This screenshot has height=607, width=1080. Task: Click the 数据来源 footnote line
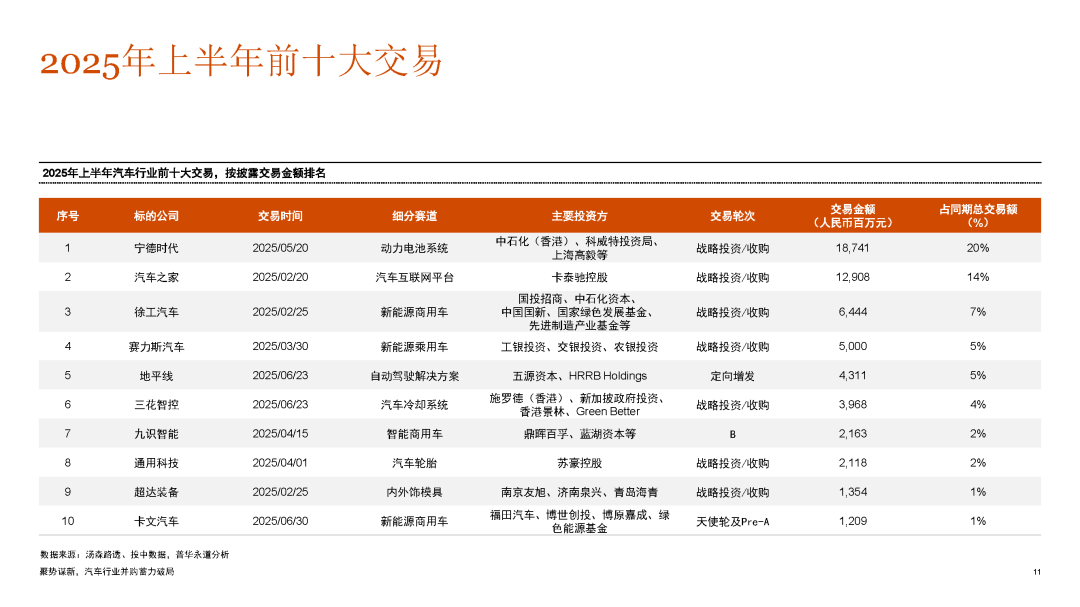tap(134, 555)
